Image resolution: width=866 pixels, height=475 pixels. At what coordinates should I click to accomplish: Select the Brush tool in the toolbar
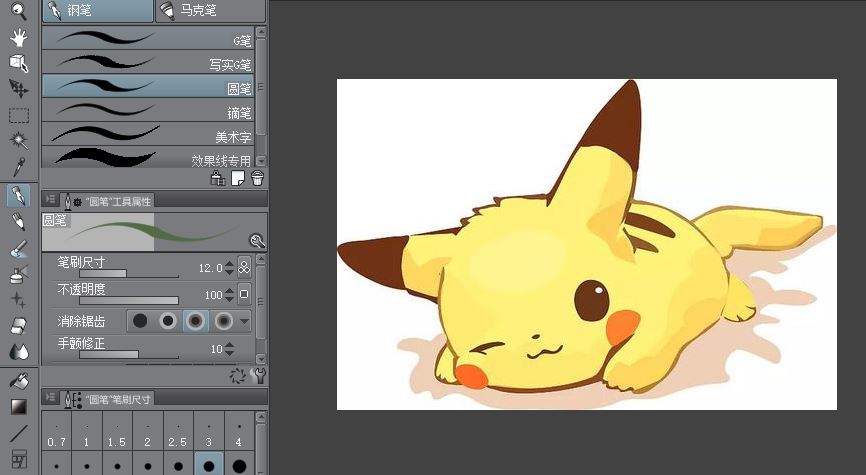click(x=19, y=249)
